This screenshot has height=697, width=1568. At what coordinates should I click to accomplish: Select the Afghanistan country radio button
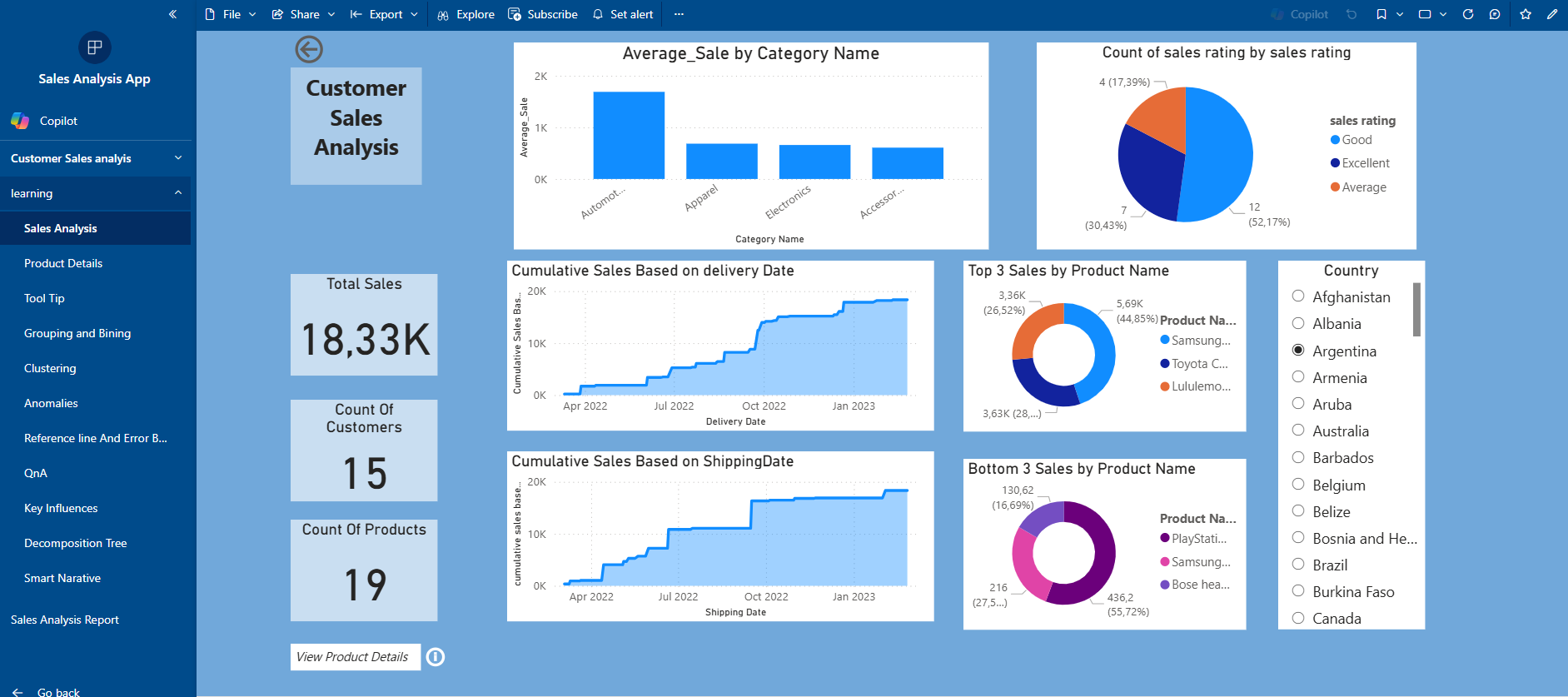click(x=1298, y=296)
